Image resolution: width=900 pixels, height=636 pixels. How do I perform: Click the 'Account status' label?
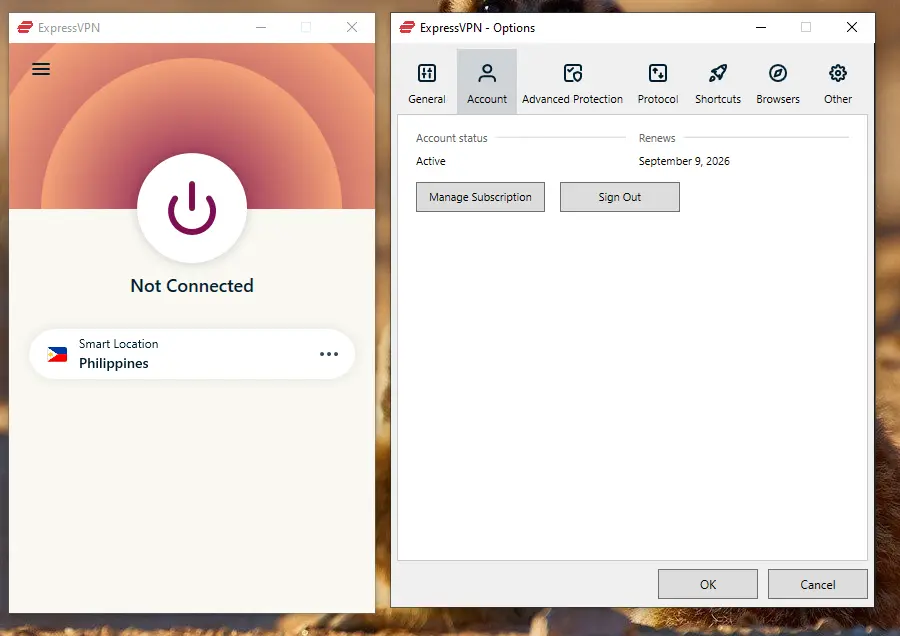(x=452, y=138)
